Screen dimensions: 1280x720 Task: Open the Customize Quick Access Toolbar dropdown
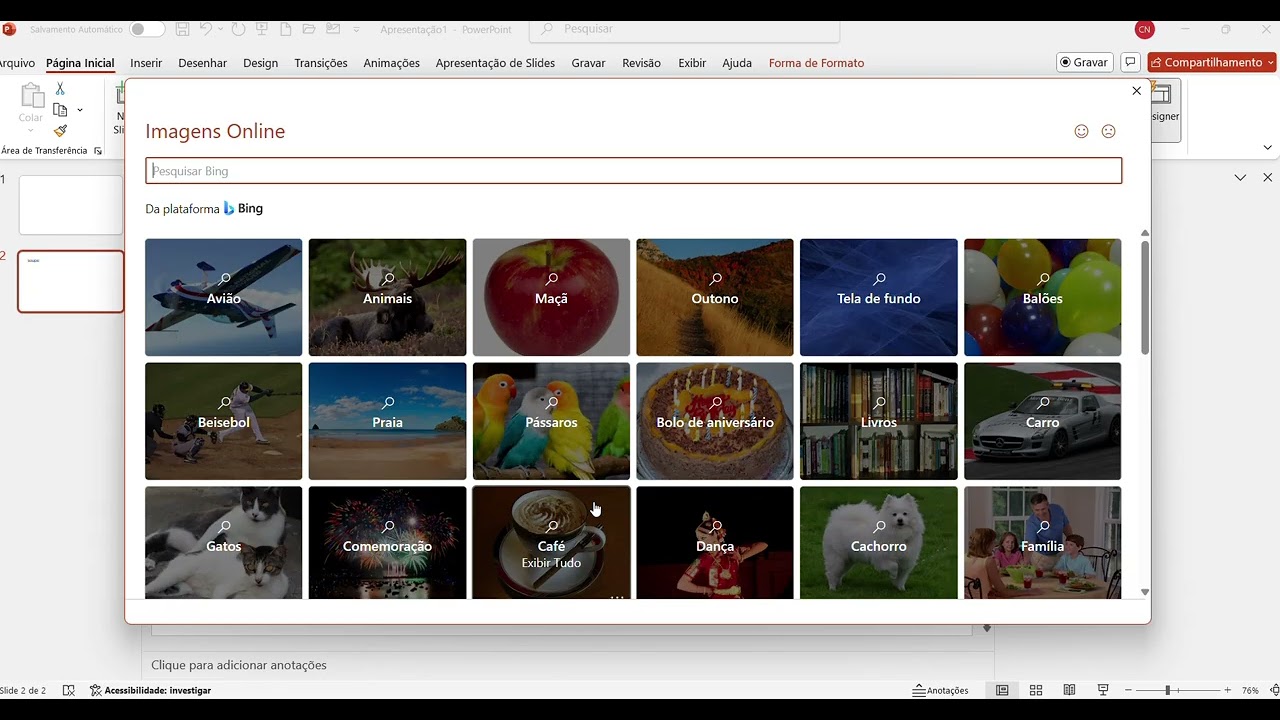356,29
